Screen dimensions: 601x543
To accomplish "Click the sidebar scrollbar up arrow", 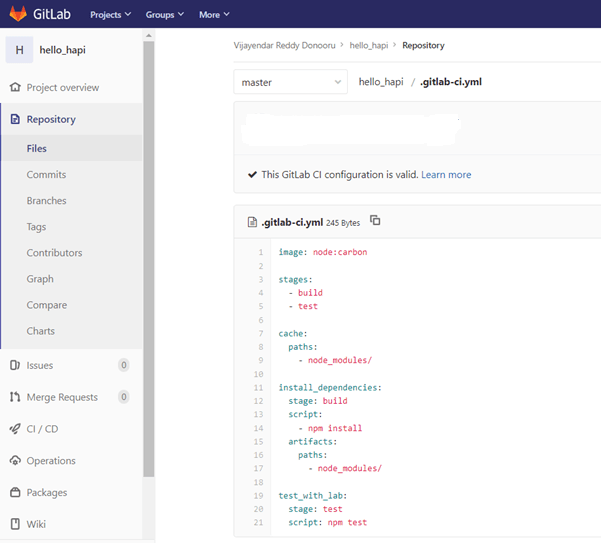I will click(x=149, y=36).
